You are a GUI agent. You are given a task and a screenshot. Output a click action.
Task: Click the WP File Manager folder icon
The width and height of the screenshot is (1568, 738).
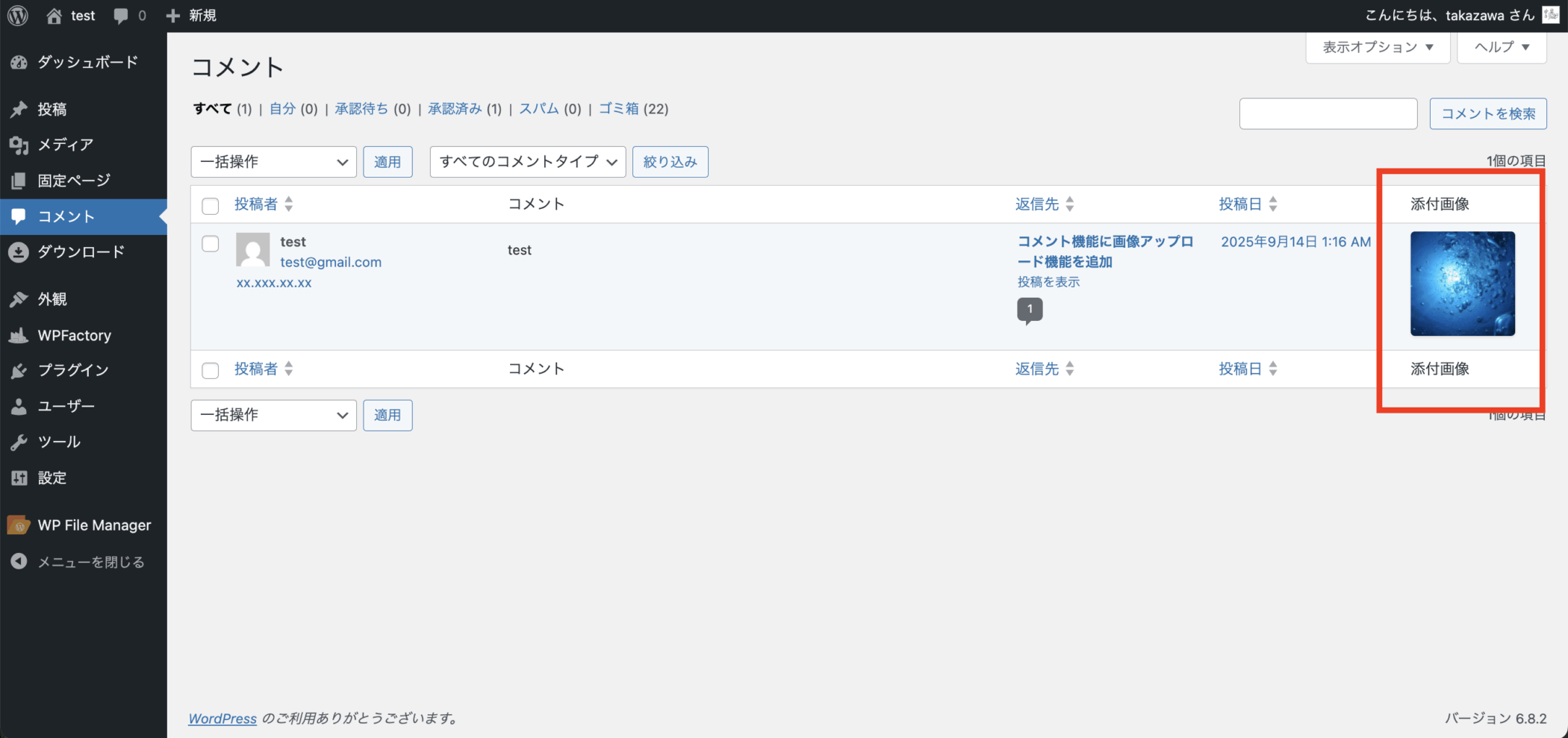click(19, 525)
